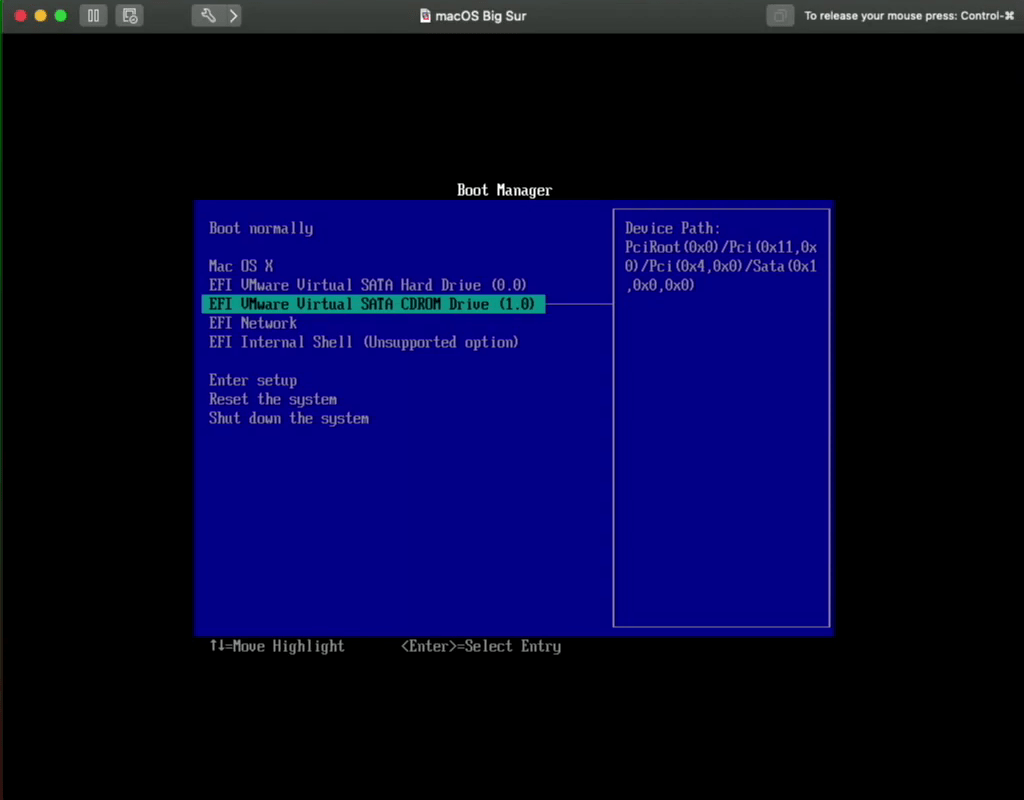Open the snapshot manager toolbar icon
1024x800 pixels.
[x=129, y=16]
